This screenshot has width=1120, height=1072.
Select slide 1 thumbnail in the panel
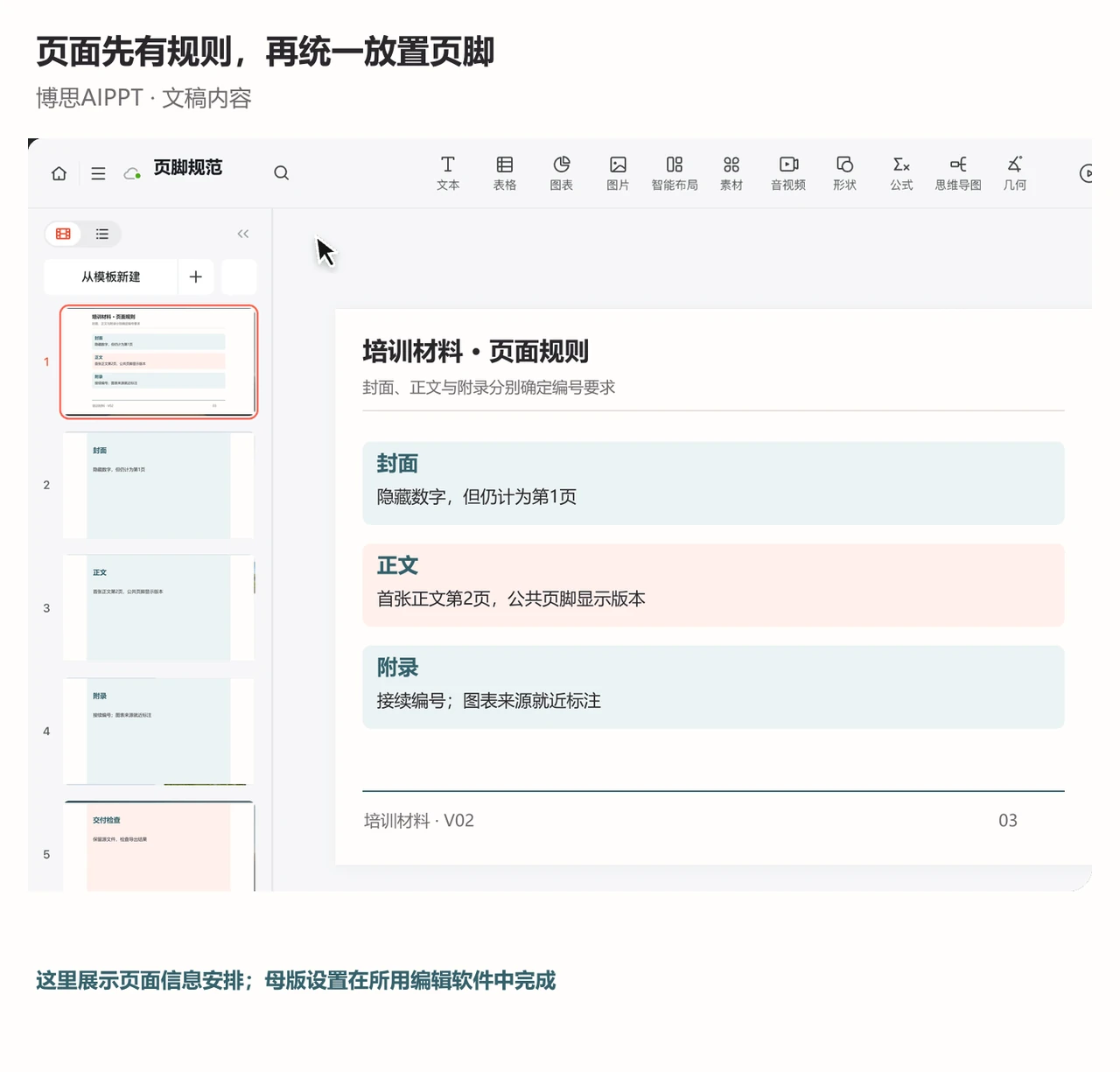coord(158,361)
